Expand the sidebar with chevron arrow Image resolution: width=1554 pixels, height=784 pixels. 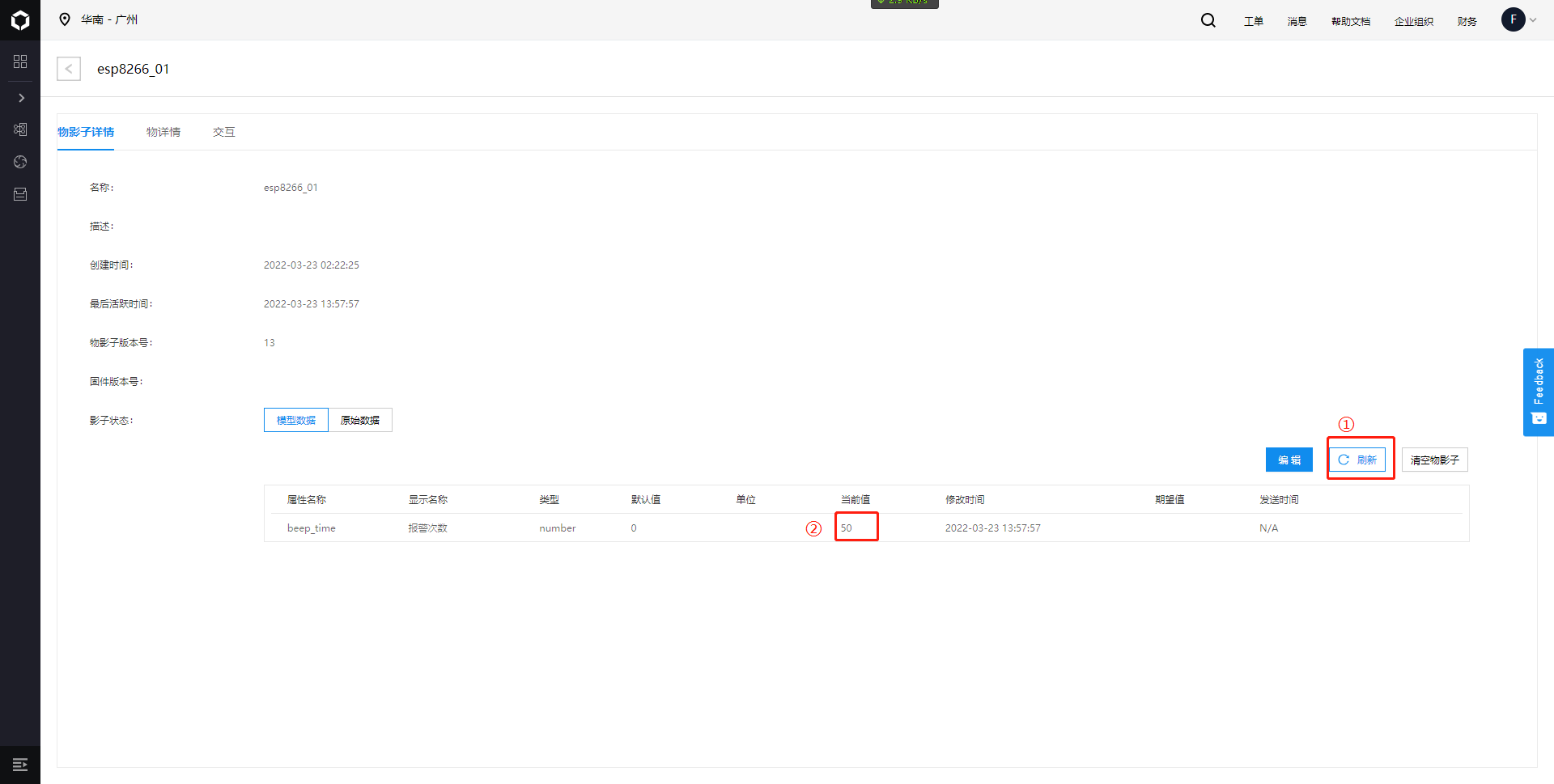(x=21, y=98)
